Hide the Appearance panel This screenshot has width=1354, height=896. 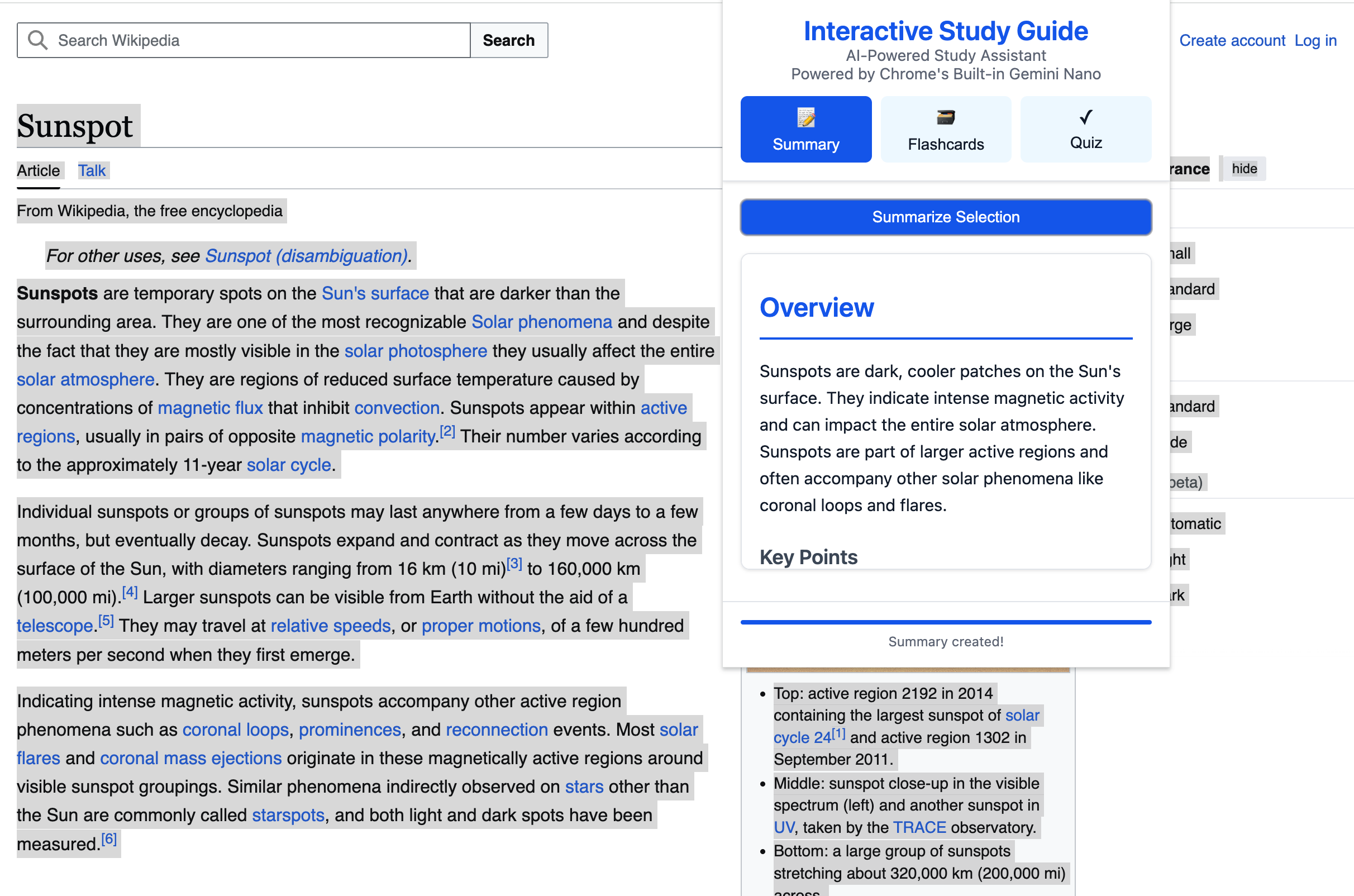[x=1244, y=169]
